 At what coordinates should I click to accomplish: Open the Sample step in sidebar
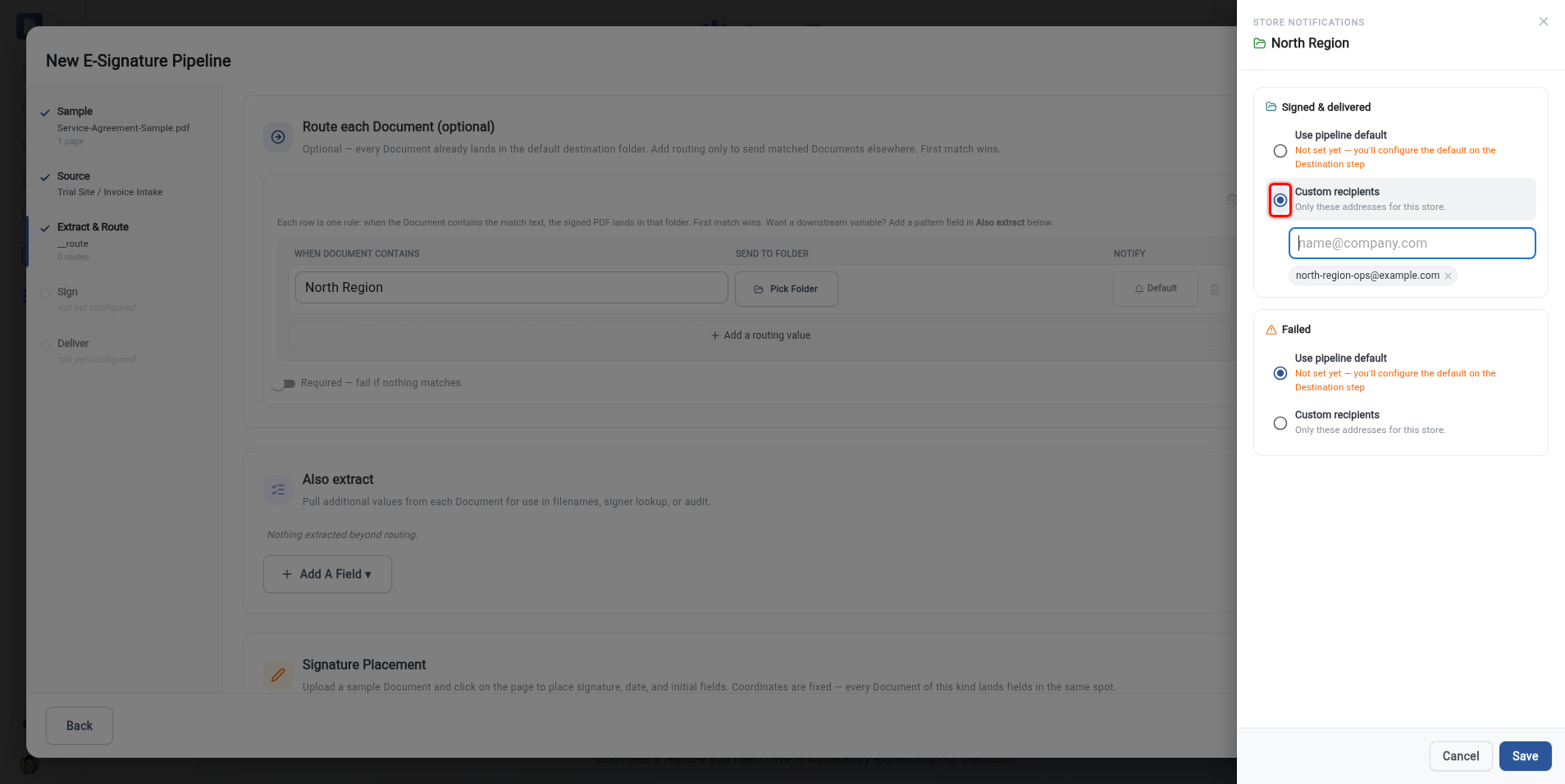coord(123,125)
